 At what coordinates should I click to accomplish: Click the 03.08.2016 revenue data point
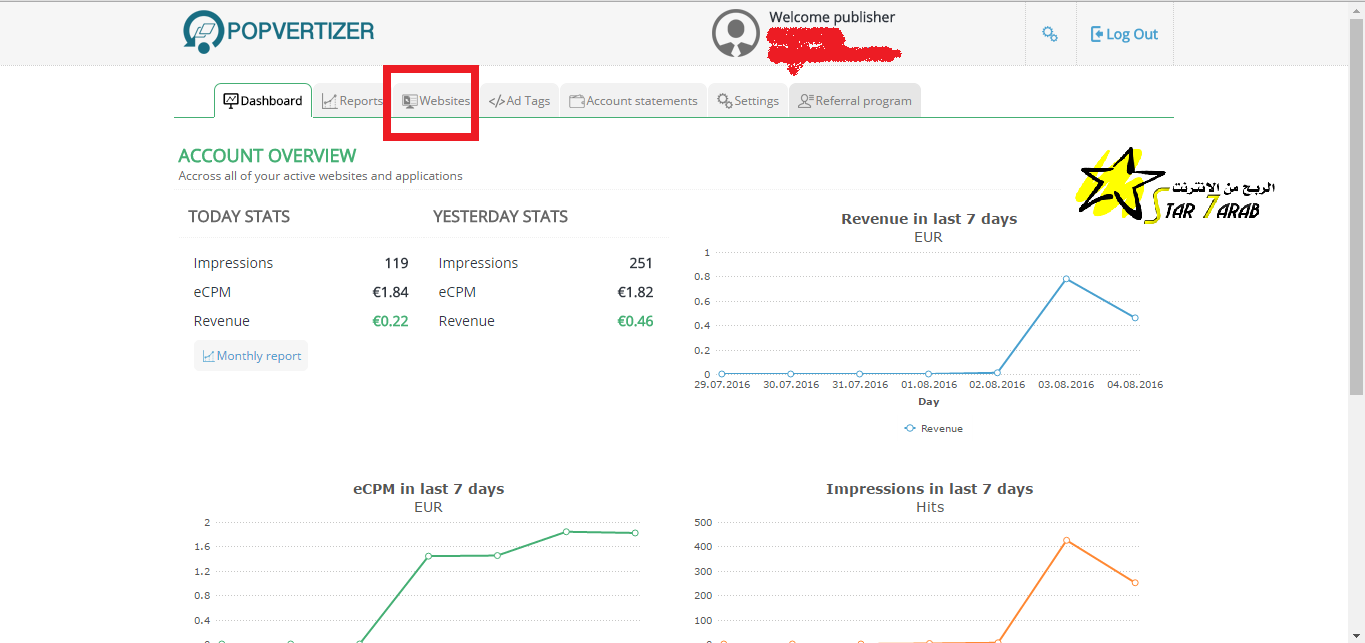coord(1066,279)
